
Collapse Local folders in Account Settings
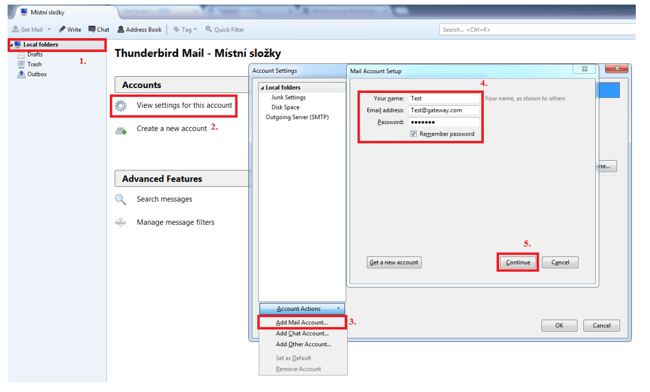point(262,88)
